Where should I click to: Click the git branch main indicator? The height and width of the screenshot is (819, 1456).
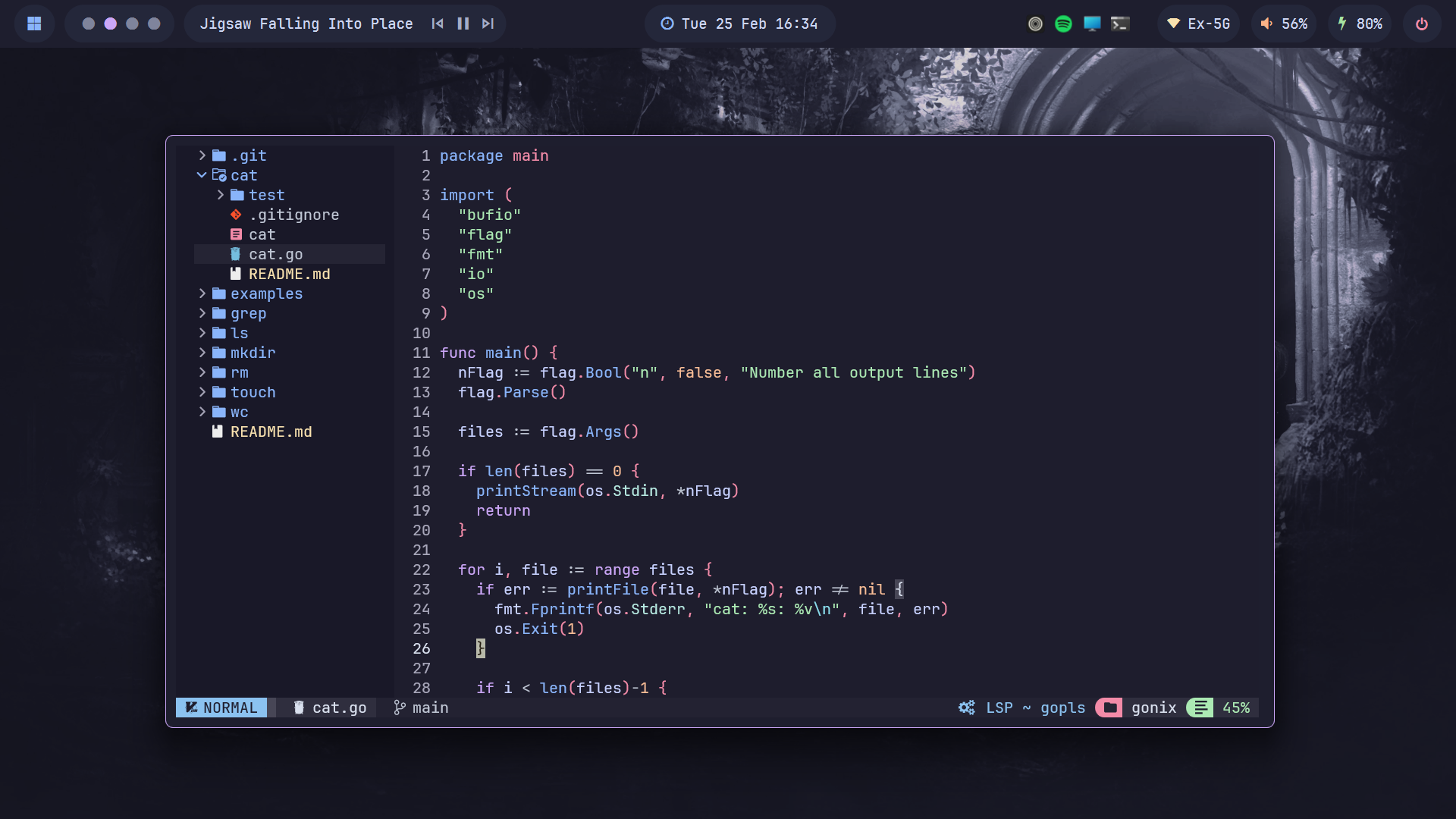point(421,708)
